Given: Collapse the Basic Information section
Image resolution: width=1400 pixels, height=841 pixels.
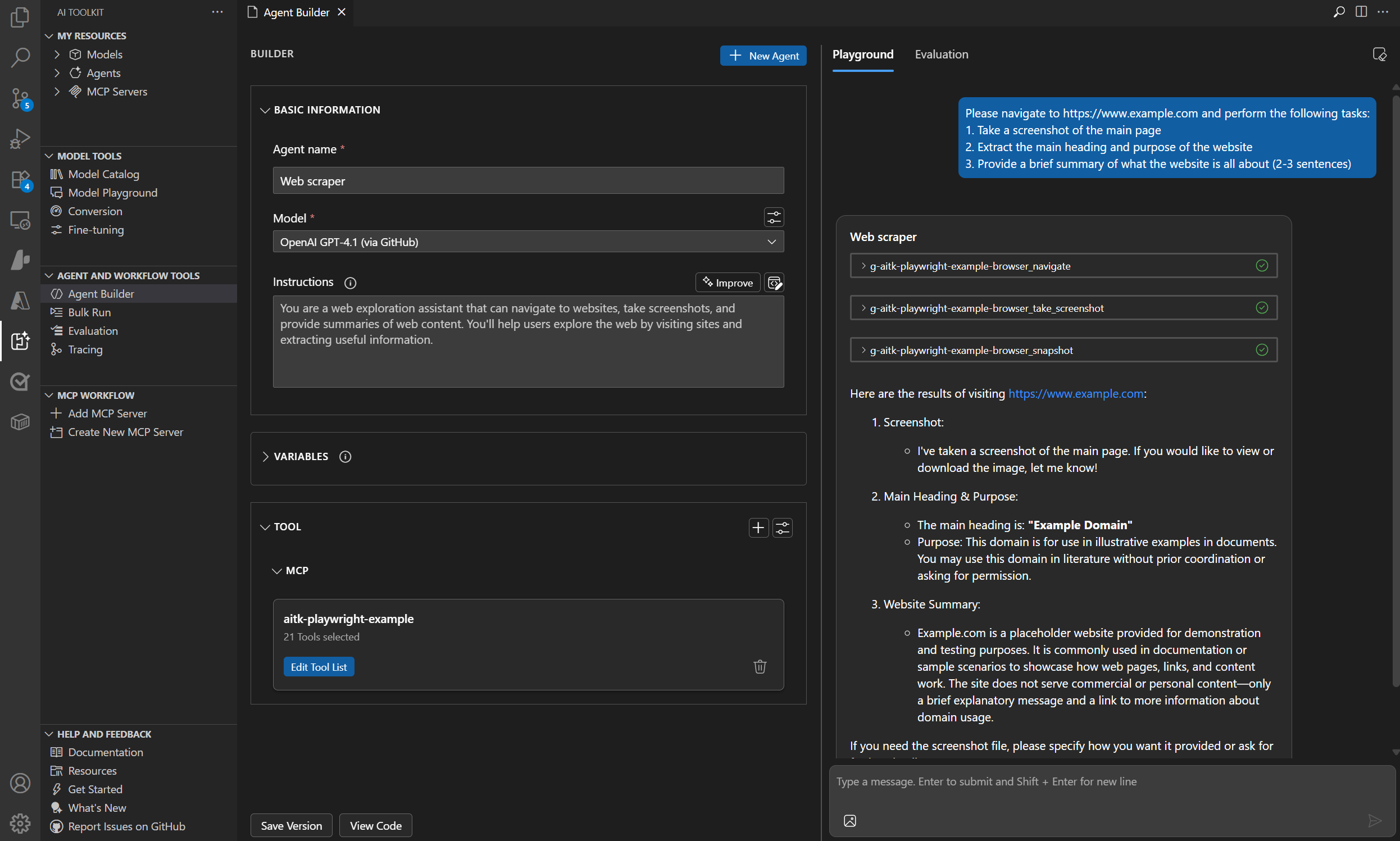Looking at the screenshot, I should pyautogui.click(x=265, y=110).
